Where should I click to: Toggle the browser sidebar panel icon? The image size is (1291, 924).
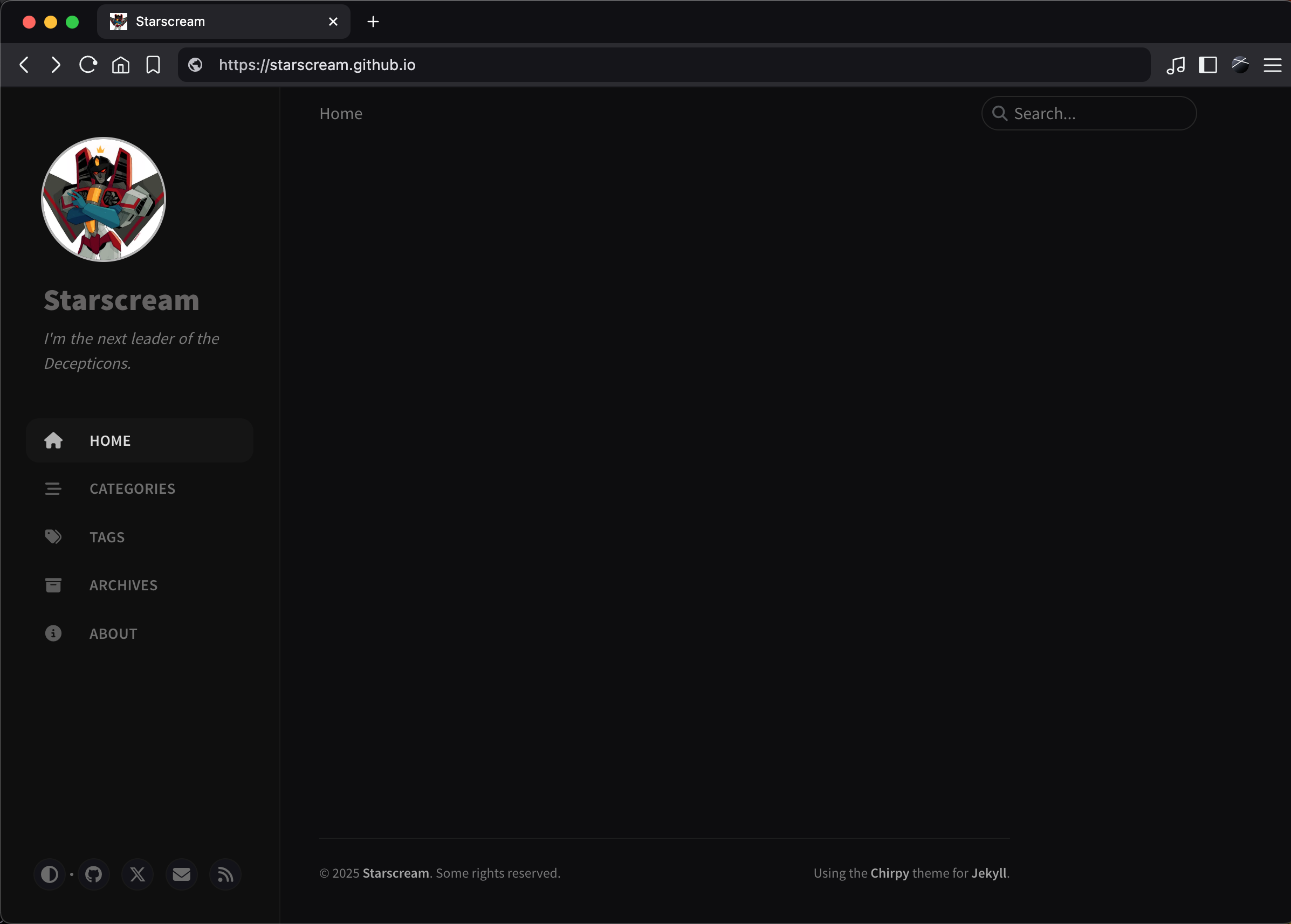click(1208, 65)
